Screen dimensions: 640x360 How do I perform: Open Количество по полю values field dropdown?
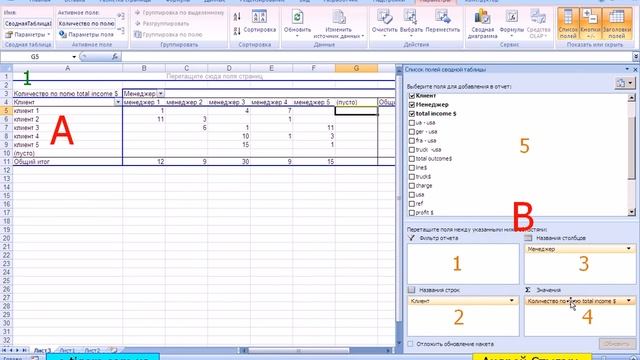pos(629,301)
